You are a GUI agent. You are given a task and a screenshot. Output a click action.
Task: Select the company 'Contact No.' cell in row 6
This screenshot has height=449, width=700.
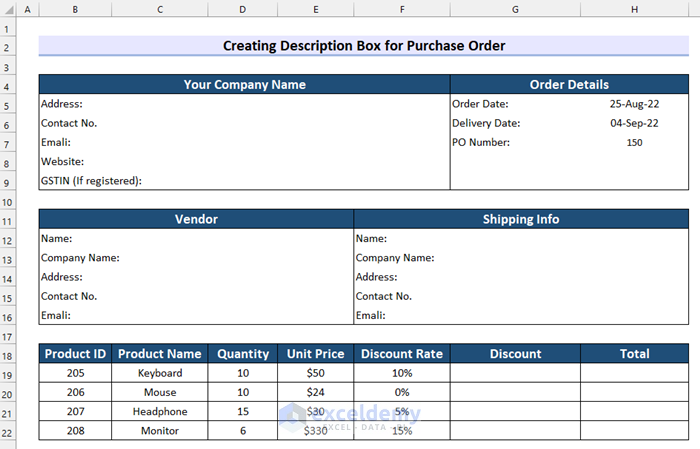(x=245, y=123)
